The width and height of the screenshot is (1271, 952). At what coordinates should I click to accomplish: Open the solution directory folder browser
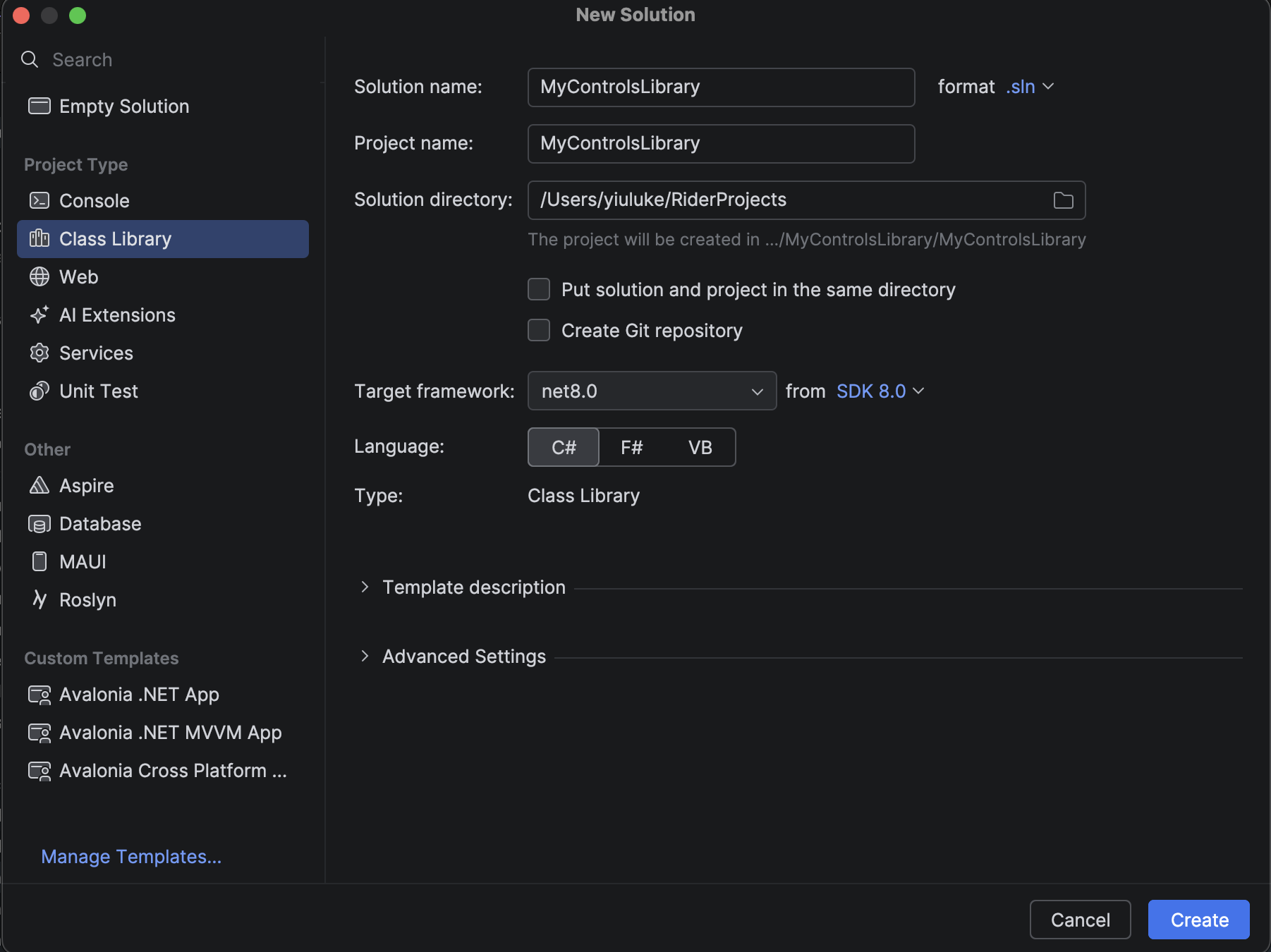[1063, 200]
